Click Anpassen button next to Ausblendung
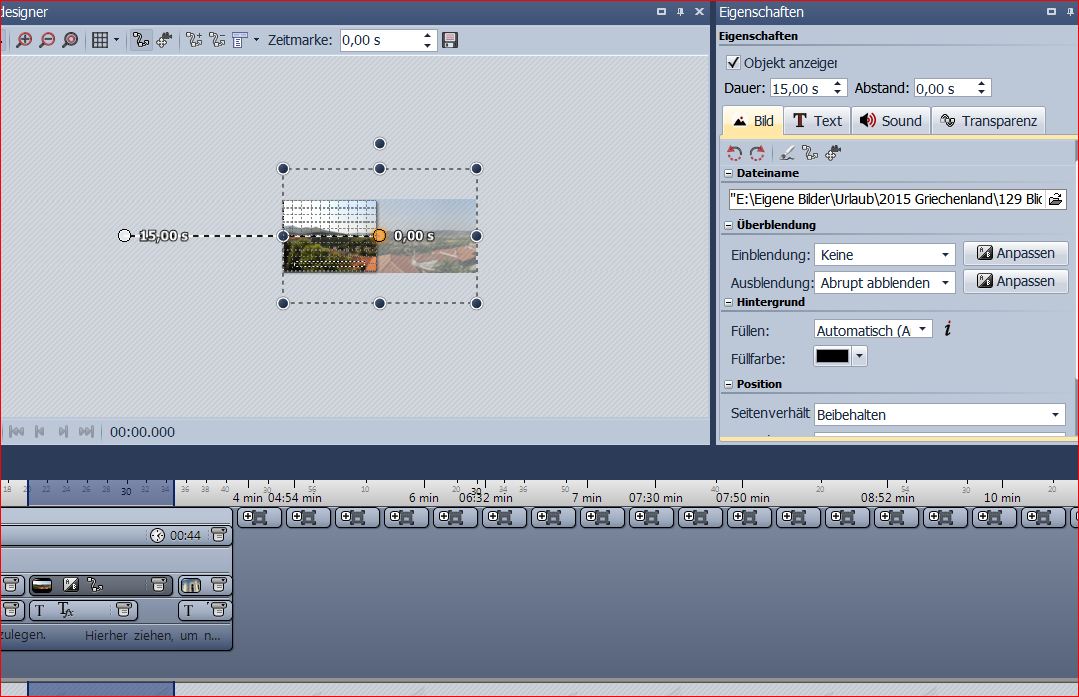This screenshot has width=1079, height=697. (x=1015, y=281)
